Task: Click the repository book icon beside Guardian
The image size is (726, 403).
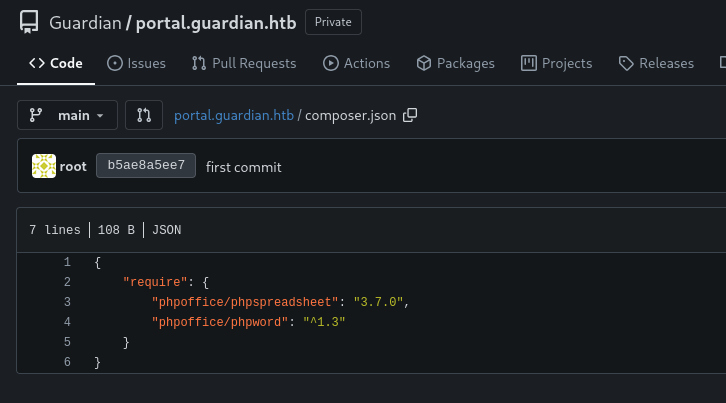Action: point(29,22)
